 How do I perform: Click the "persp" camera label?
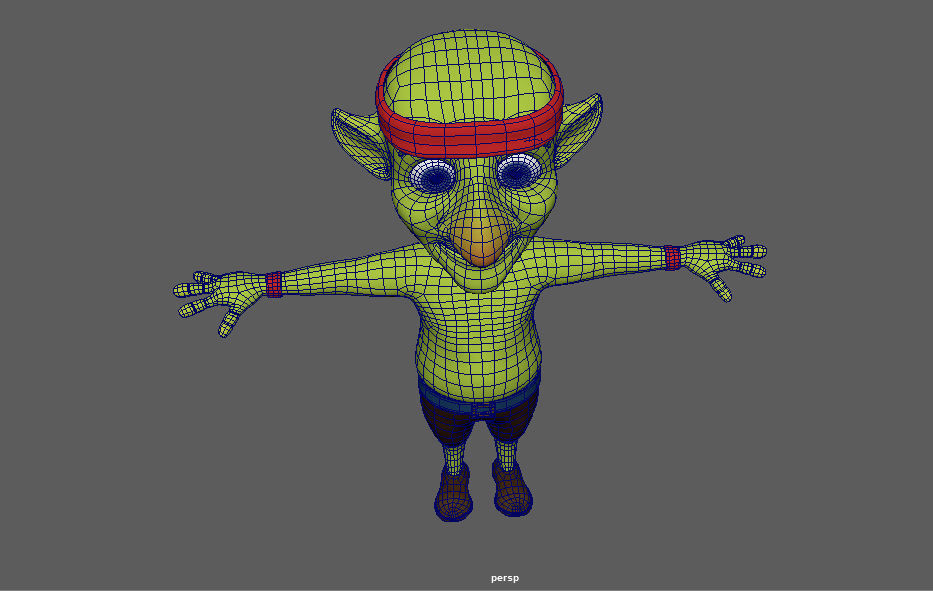(505, 578)
